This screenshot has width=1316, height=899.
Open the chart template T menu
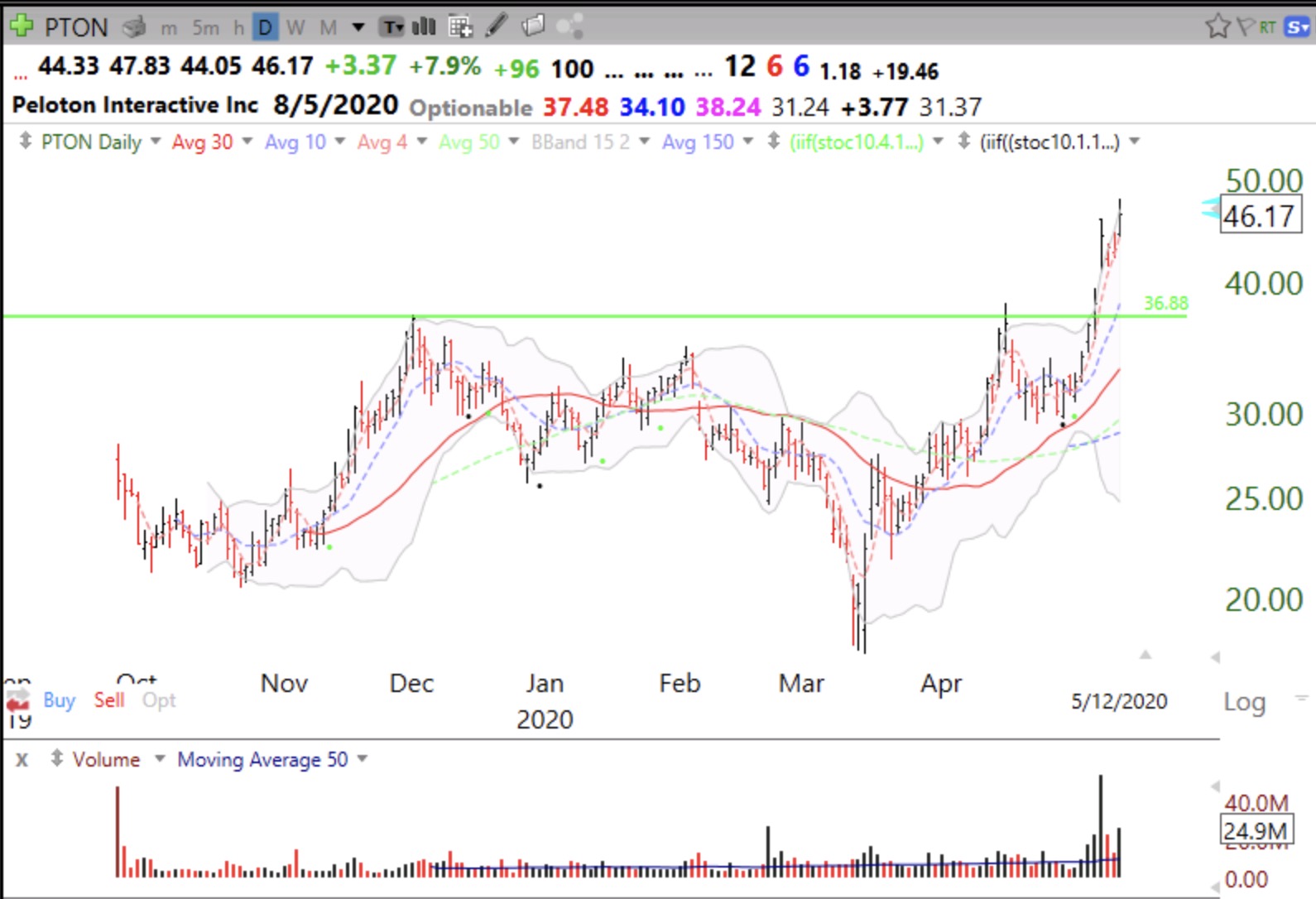tap(391, 27)
